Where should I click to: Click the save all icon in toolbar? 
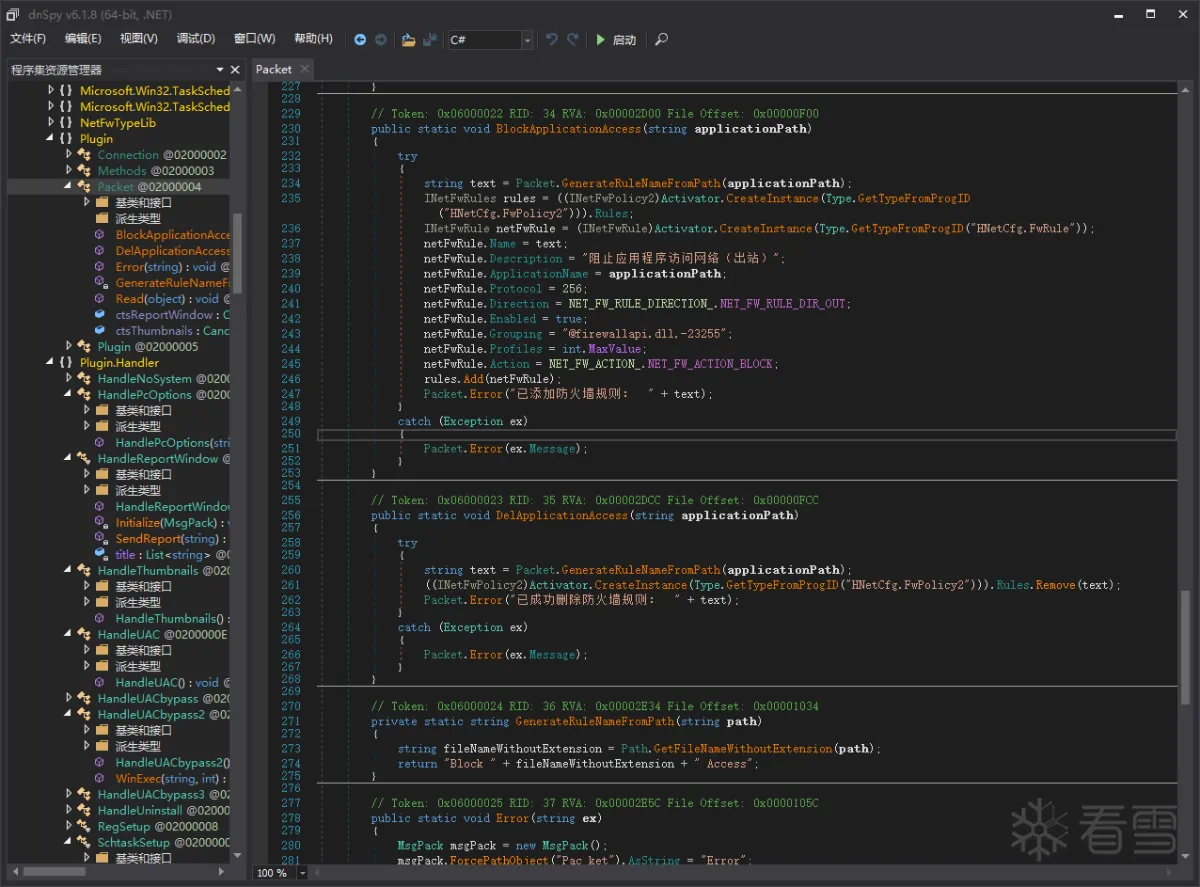tap(430, 40)
